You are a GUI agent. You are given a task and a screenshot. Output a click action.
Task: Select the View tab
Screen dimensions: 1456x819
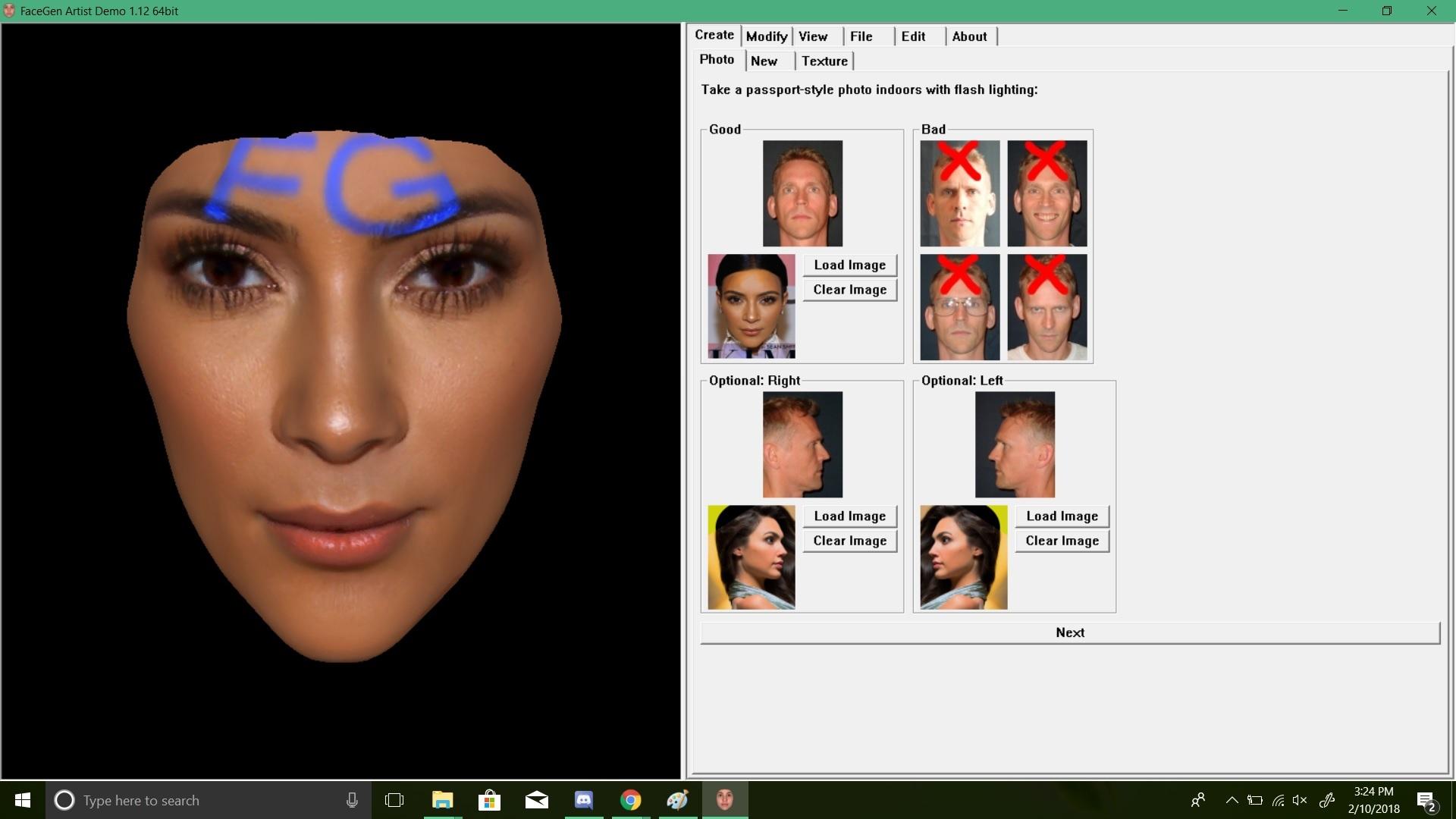[813, 36]
